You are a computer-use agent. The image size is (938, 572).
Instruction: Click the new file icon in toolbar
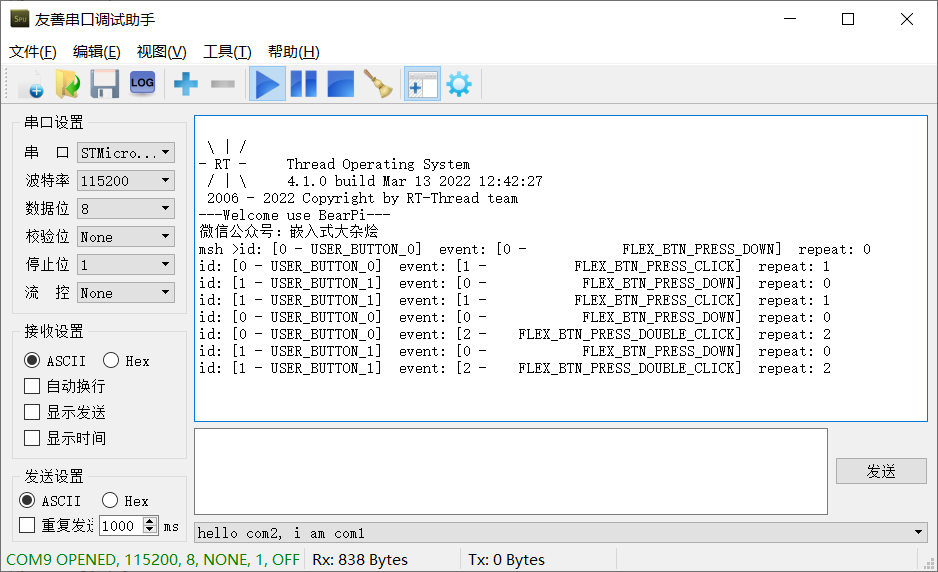tap(31, 84)
